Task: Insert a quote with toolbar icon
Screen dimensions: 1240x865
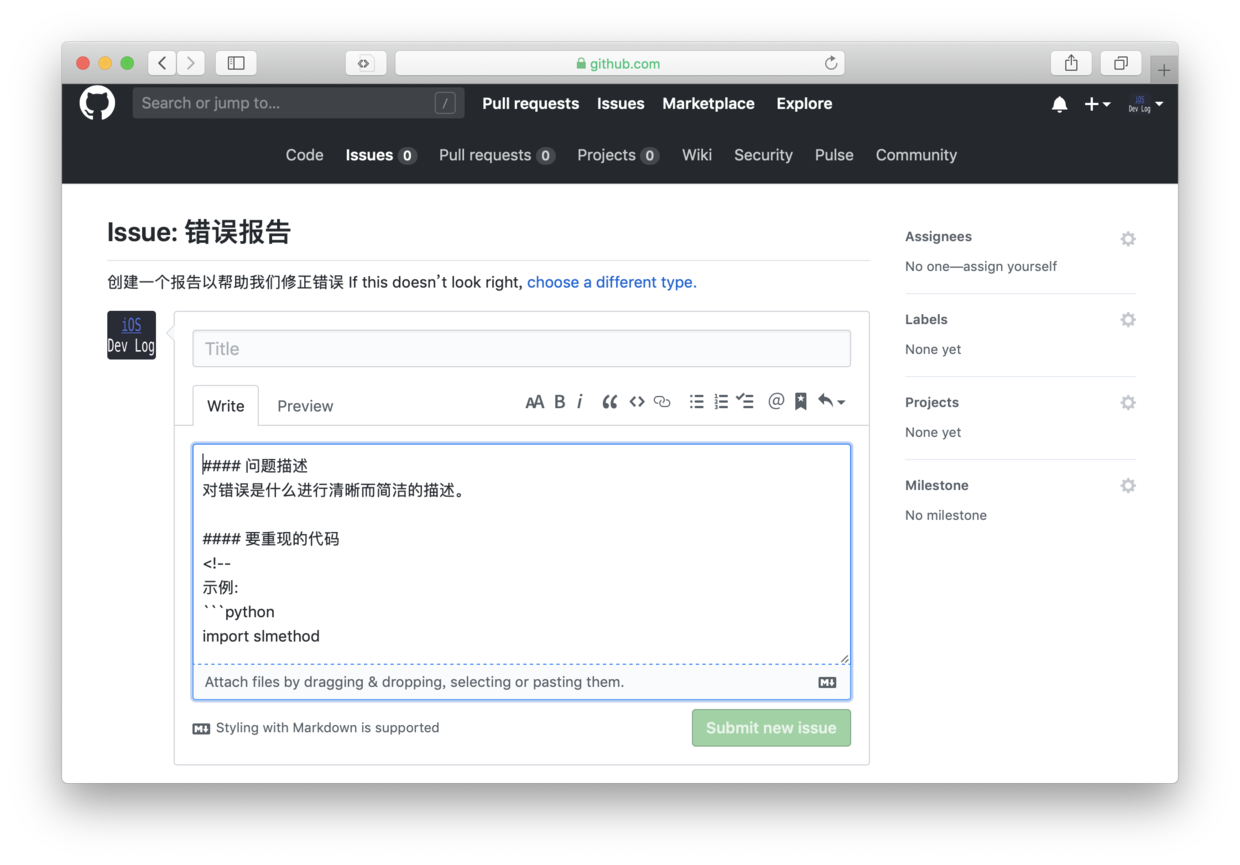Action: pyautogui.click(x=609, y=402)
